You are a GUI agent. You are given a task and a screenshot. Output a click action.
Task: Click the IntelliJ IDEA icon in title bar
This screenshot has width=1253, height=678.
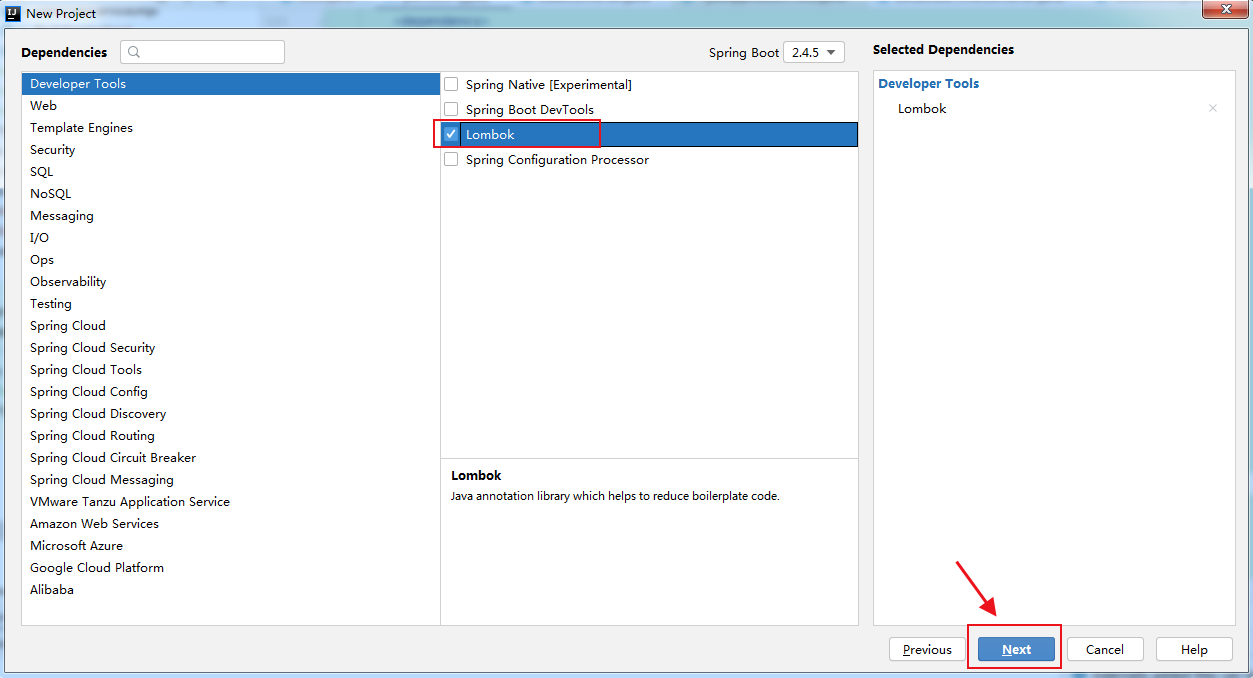point(13,13)
